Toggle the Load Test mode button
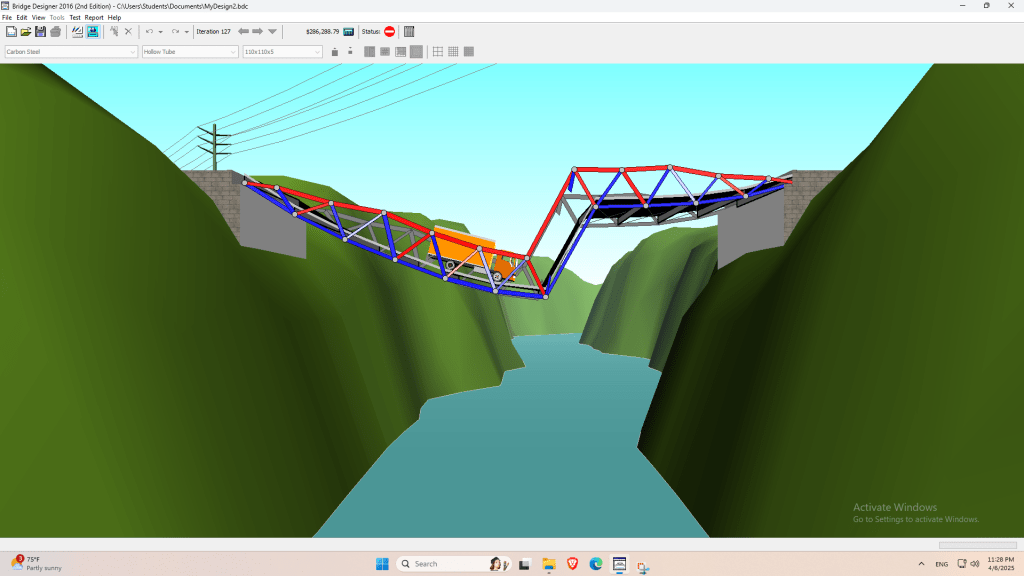The width and height of the screenshot is (1024, 576). pos(93,31)
